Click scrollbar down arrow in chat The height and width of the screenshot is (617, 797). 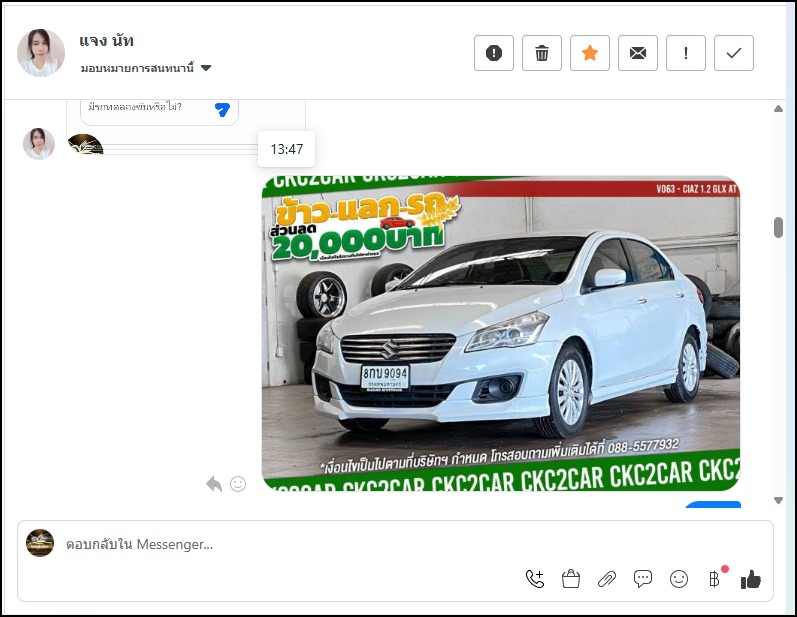coord(778,500)
